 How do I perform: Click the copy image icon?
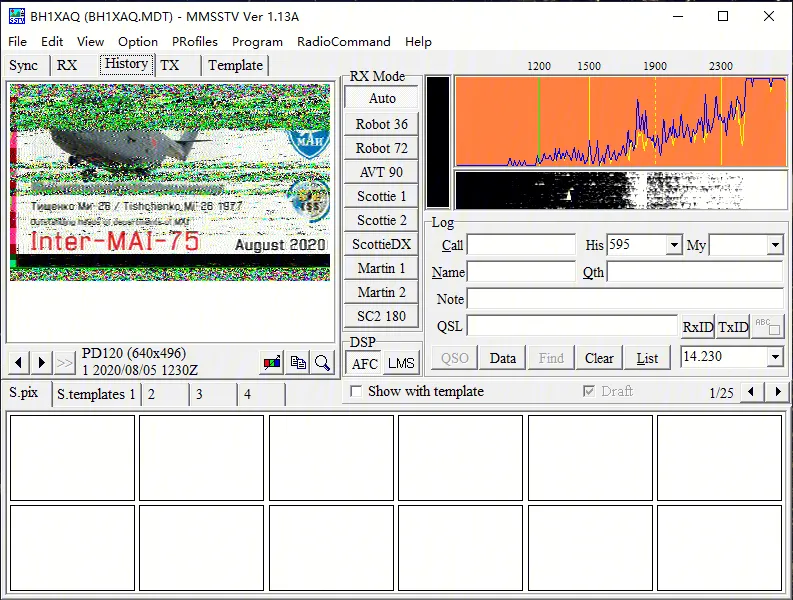coord(298,362)
